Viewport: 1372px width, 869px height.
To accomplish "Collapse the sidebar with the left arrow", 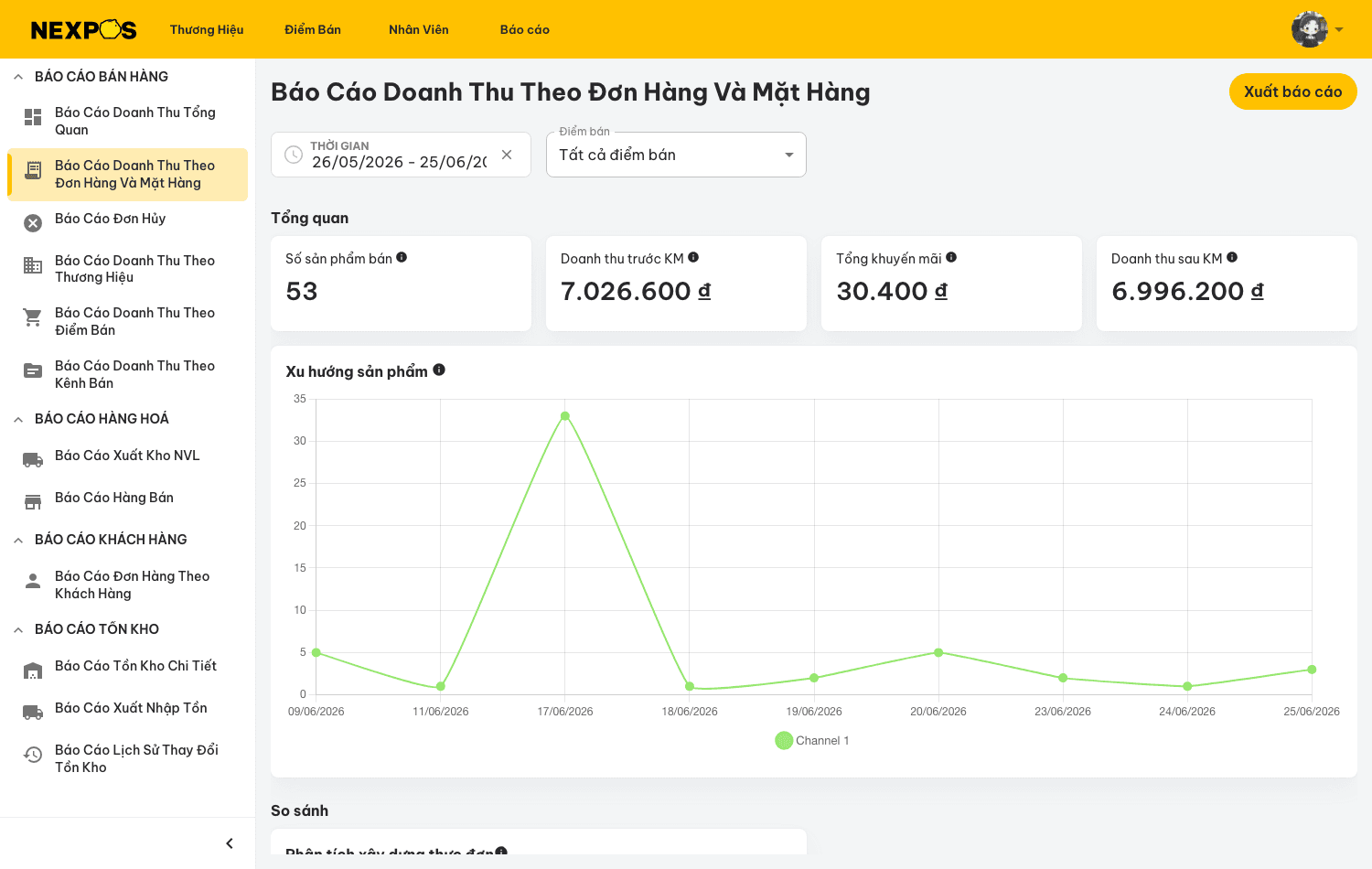I will [x=230, y=843].
